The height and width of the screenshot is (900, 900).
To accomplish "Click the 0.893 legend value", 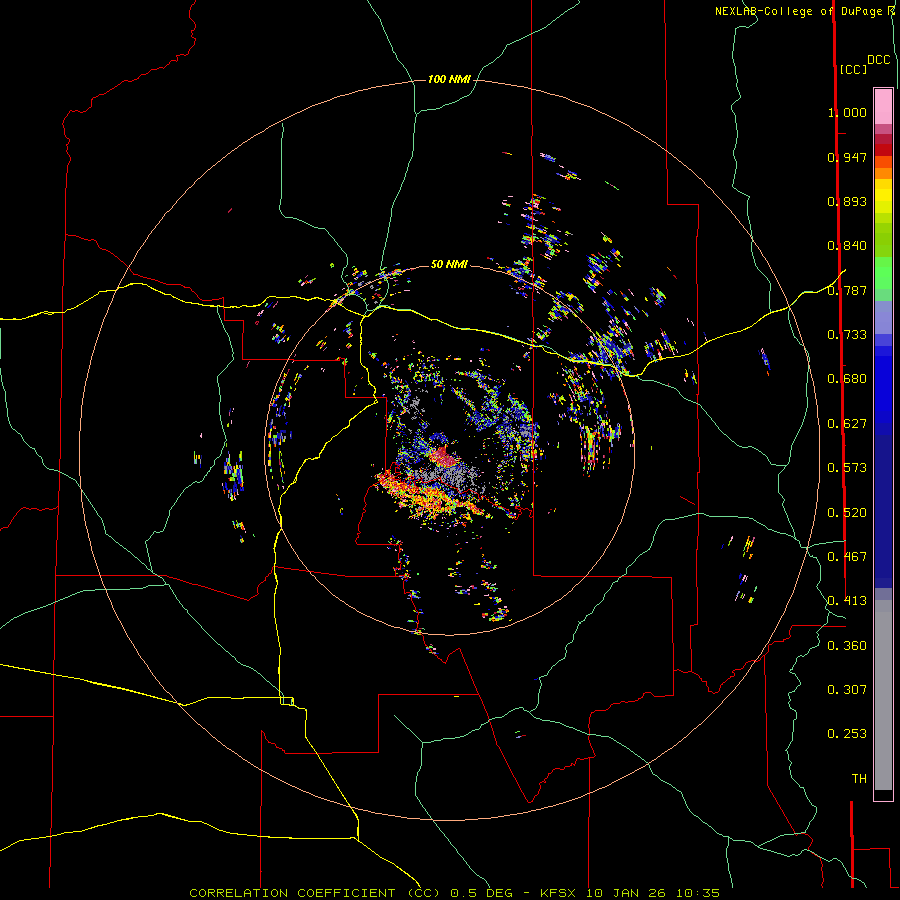I will [847, 201].
